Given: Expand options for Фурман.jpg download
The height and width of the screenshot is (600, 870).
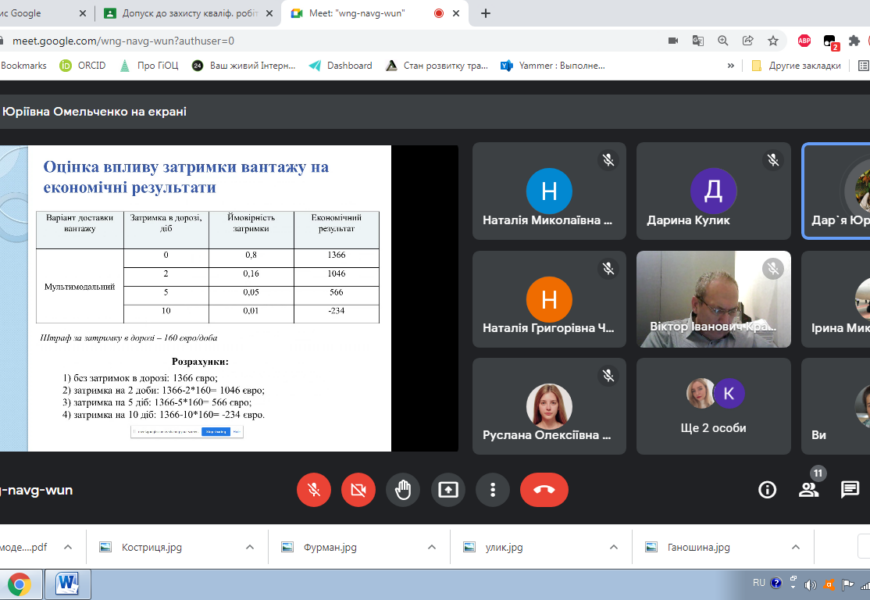Looking at the screenshot, I should pos(431,547).
